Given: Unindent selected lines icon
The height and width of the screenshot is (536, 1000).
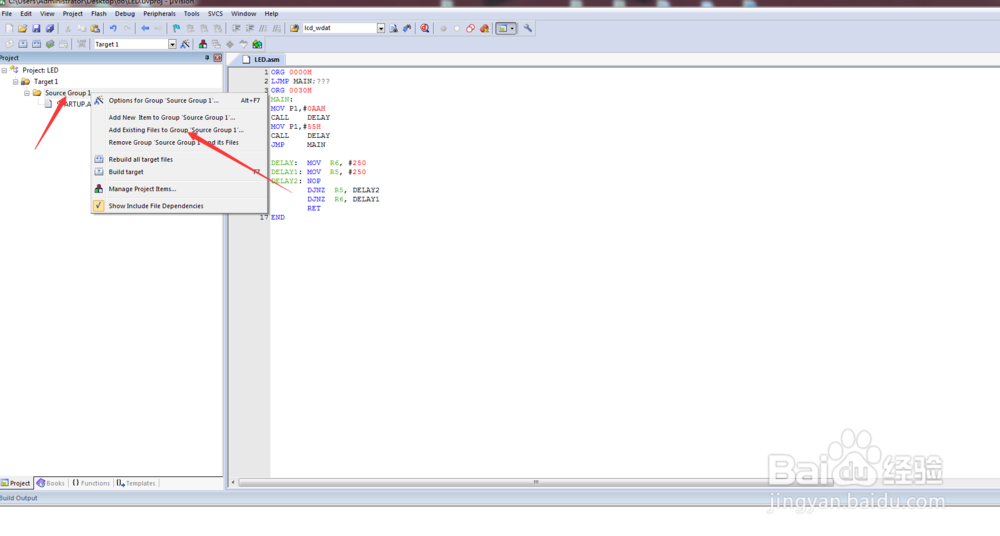Looking at the screenshot, I should point(250,28).
